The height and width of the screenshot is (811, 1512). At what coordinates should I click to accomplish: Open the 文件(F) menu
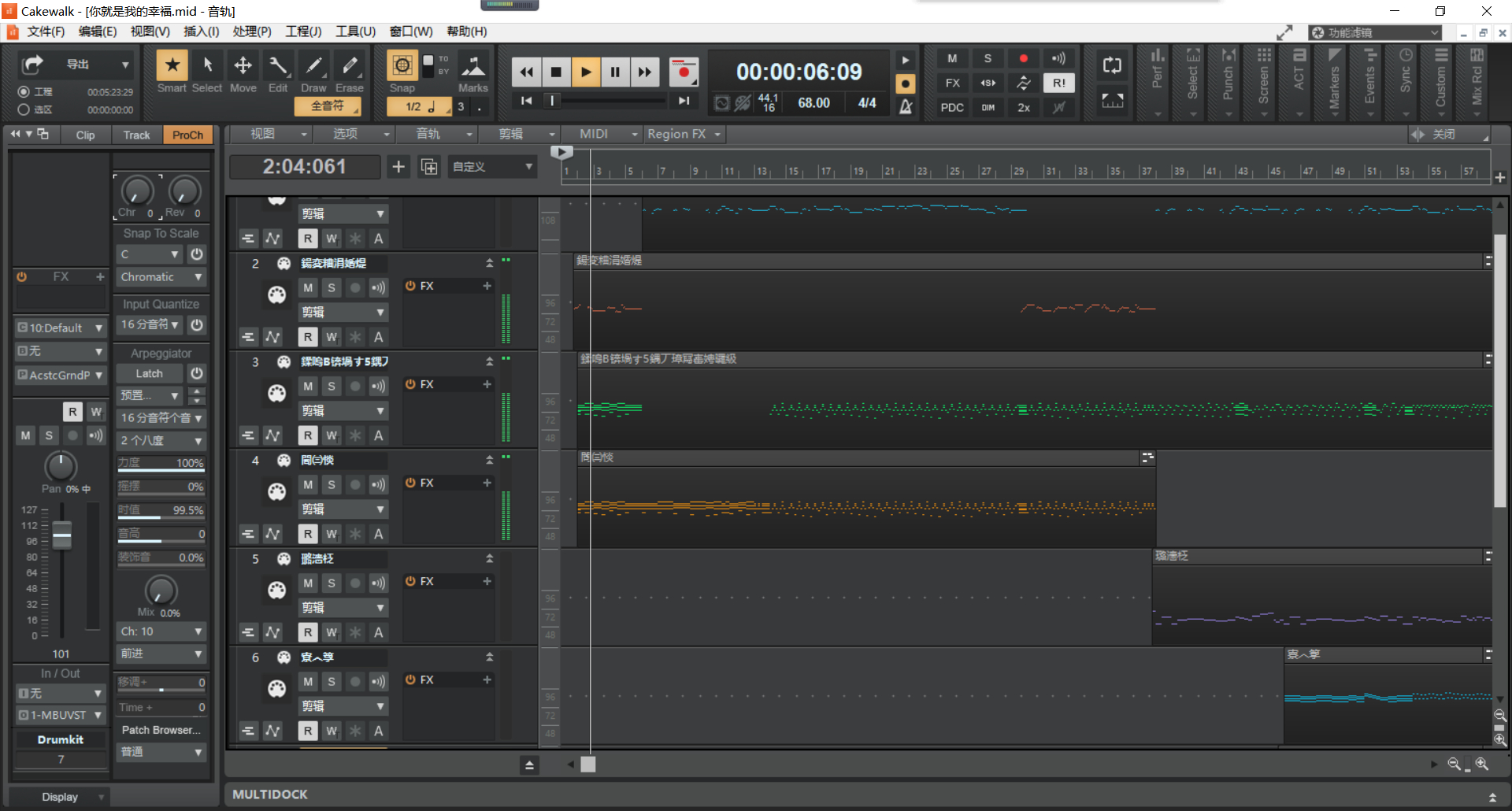tap(46, 31)
